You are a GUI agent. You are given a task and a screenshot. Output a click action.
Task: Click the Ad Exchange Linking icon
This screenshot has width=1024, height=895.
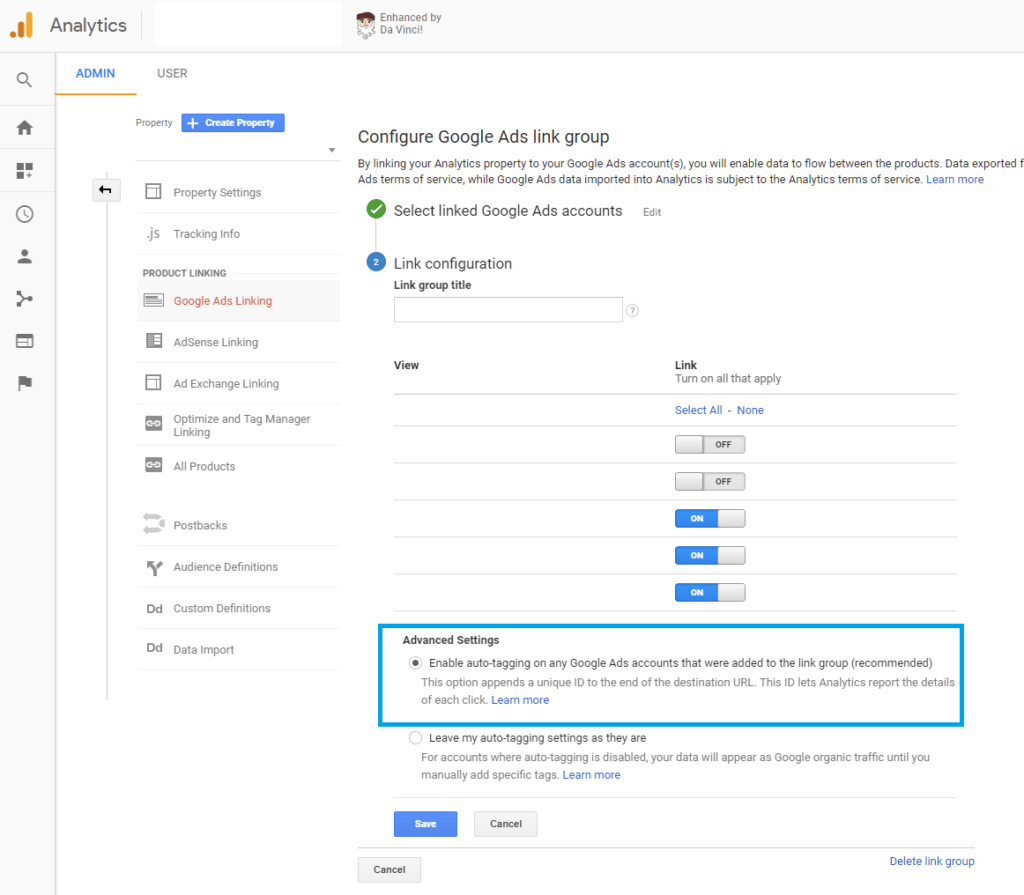[153, 382]
